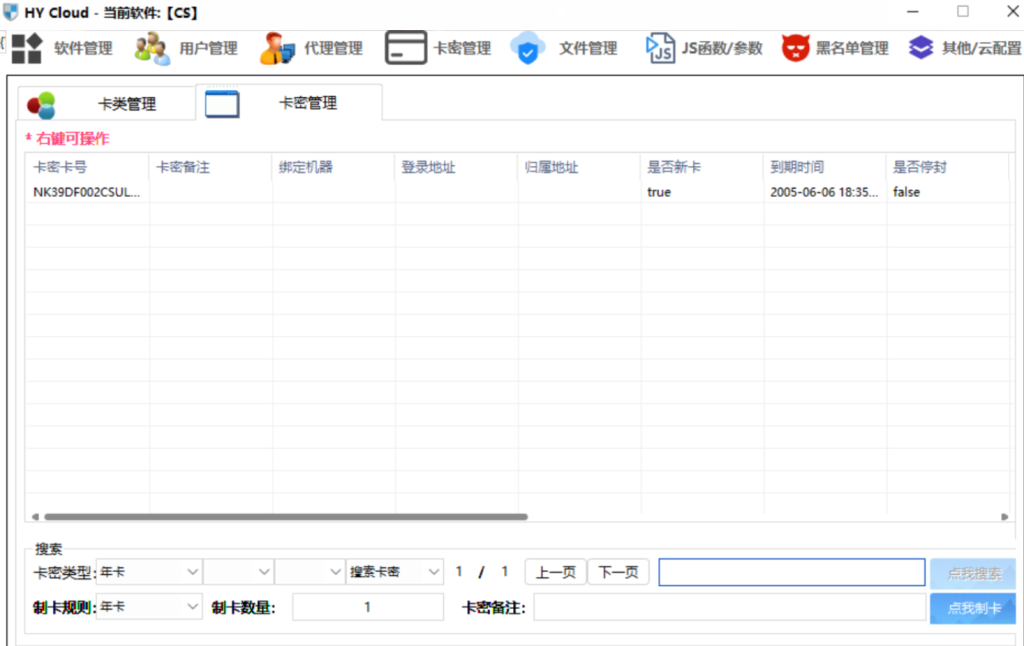This screenshot has height=646, width=1024.
Task: Go to next page with 下一页
Action: pos(618,572)
